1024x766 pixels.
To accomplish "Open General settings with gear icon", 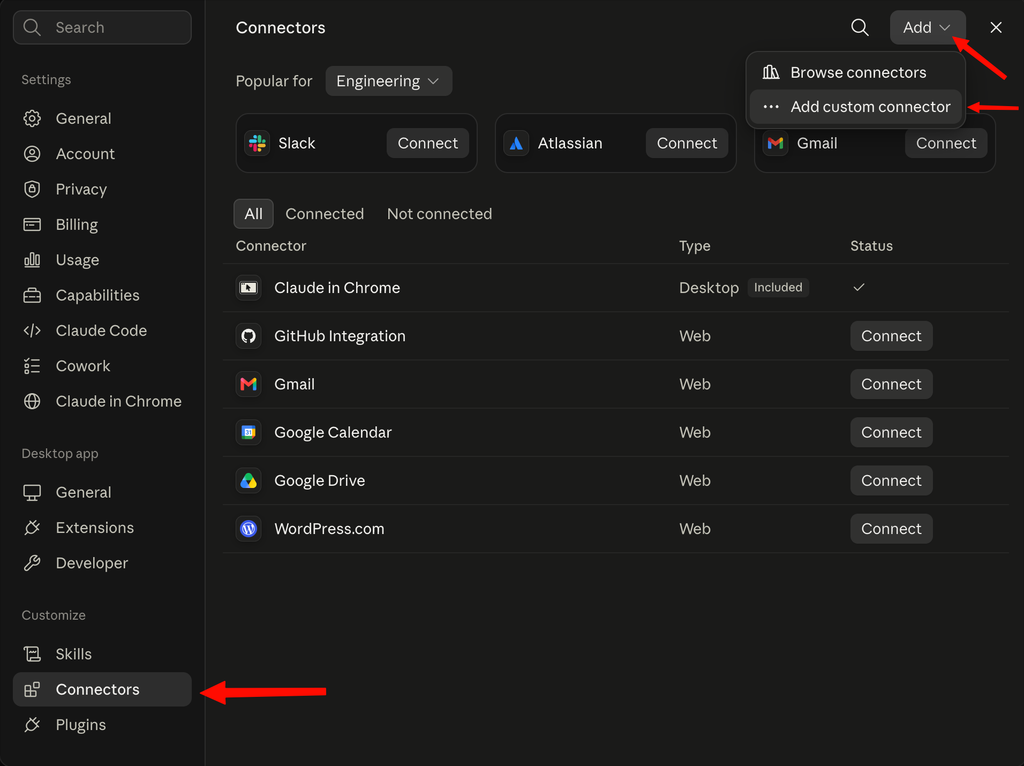I will click(x=103, y=118).
